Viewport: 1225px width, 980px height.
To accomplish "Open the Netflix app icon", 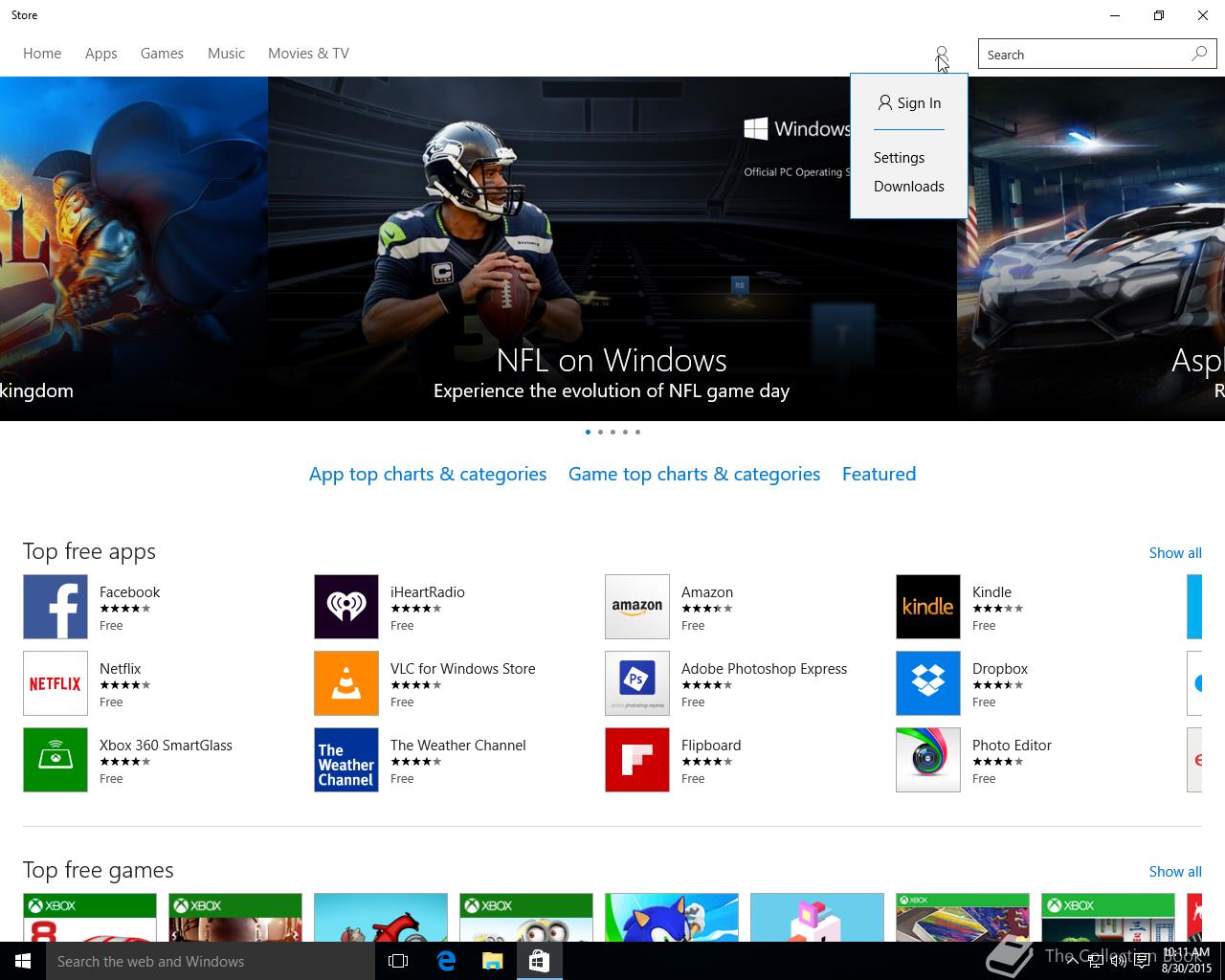I will point(56,683).
